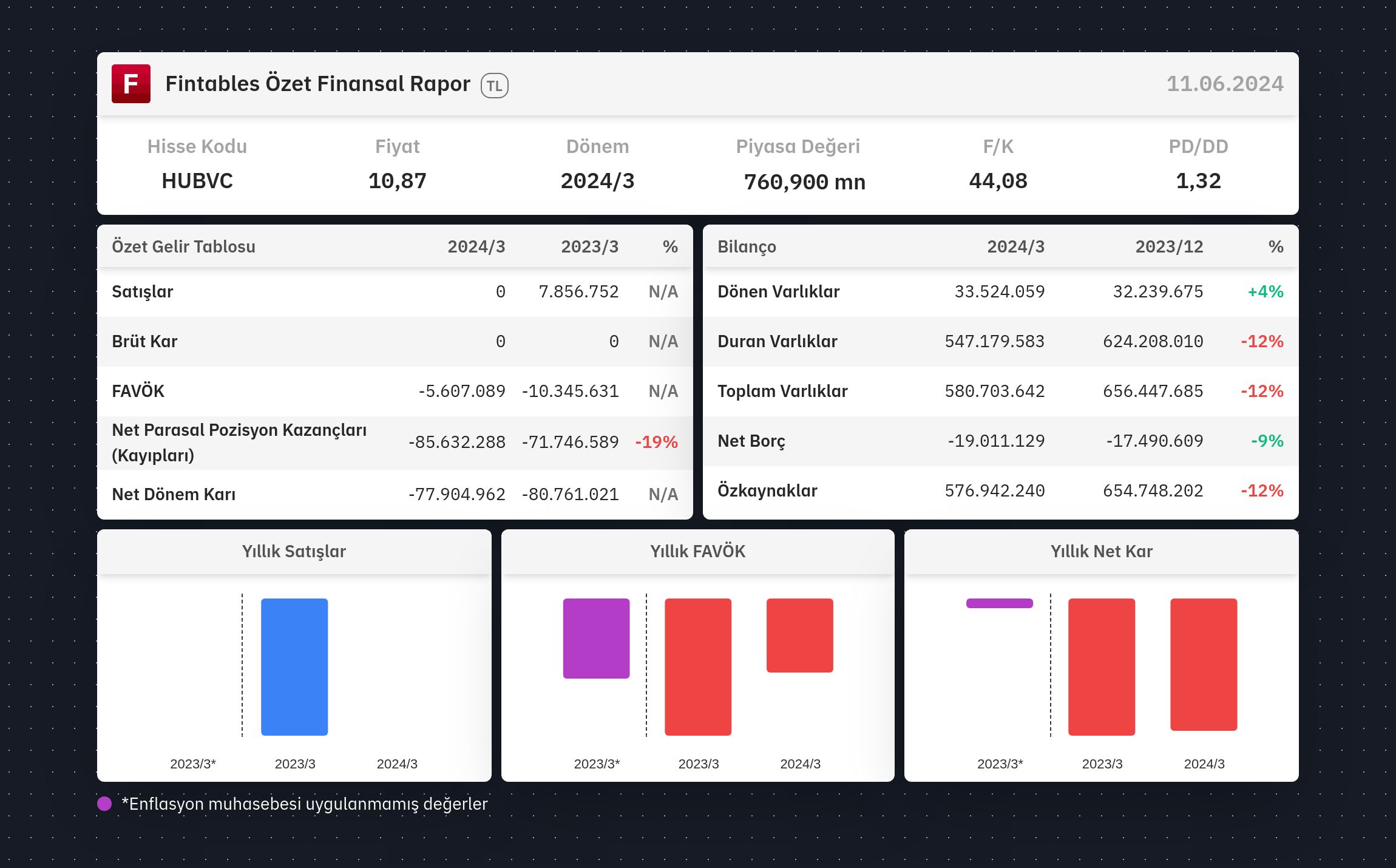Click the Özkaynaklar -12% change

[x=1262, y=490]
